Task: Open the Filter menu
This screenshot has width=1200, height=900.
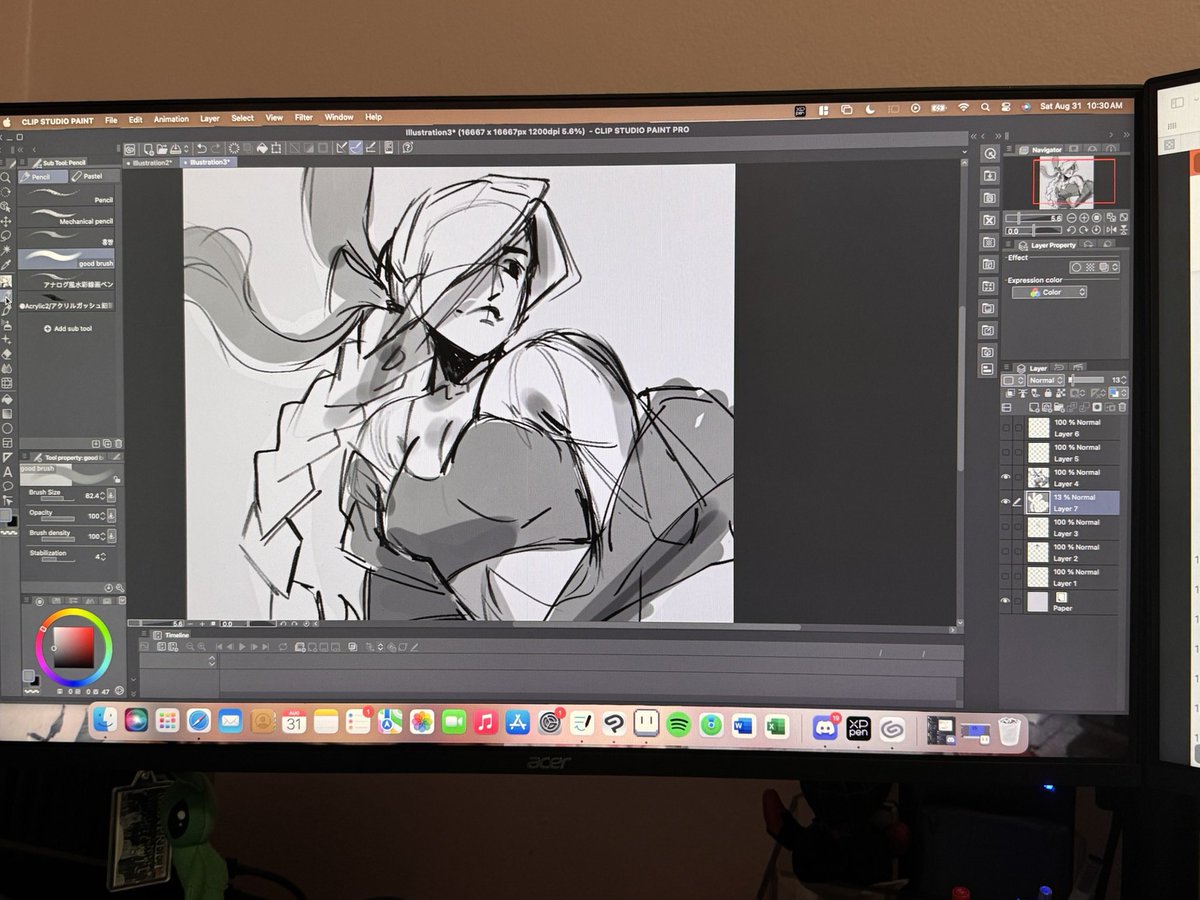Action: 303,117
